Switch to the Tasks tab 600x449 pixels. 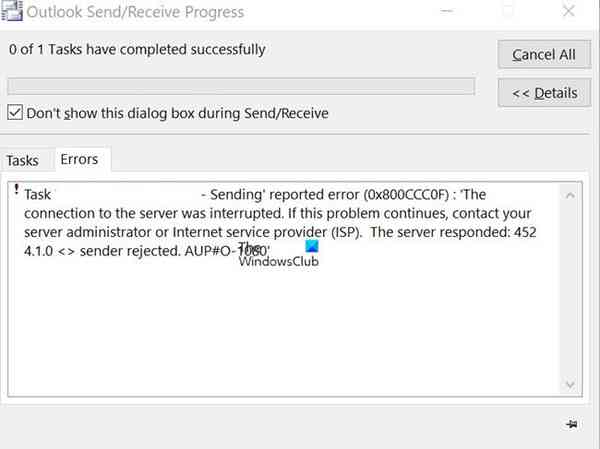(x=23, y=160)
